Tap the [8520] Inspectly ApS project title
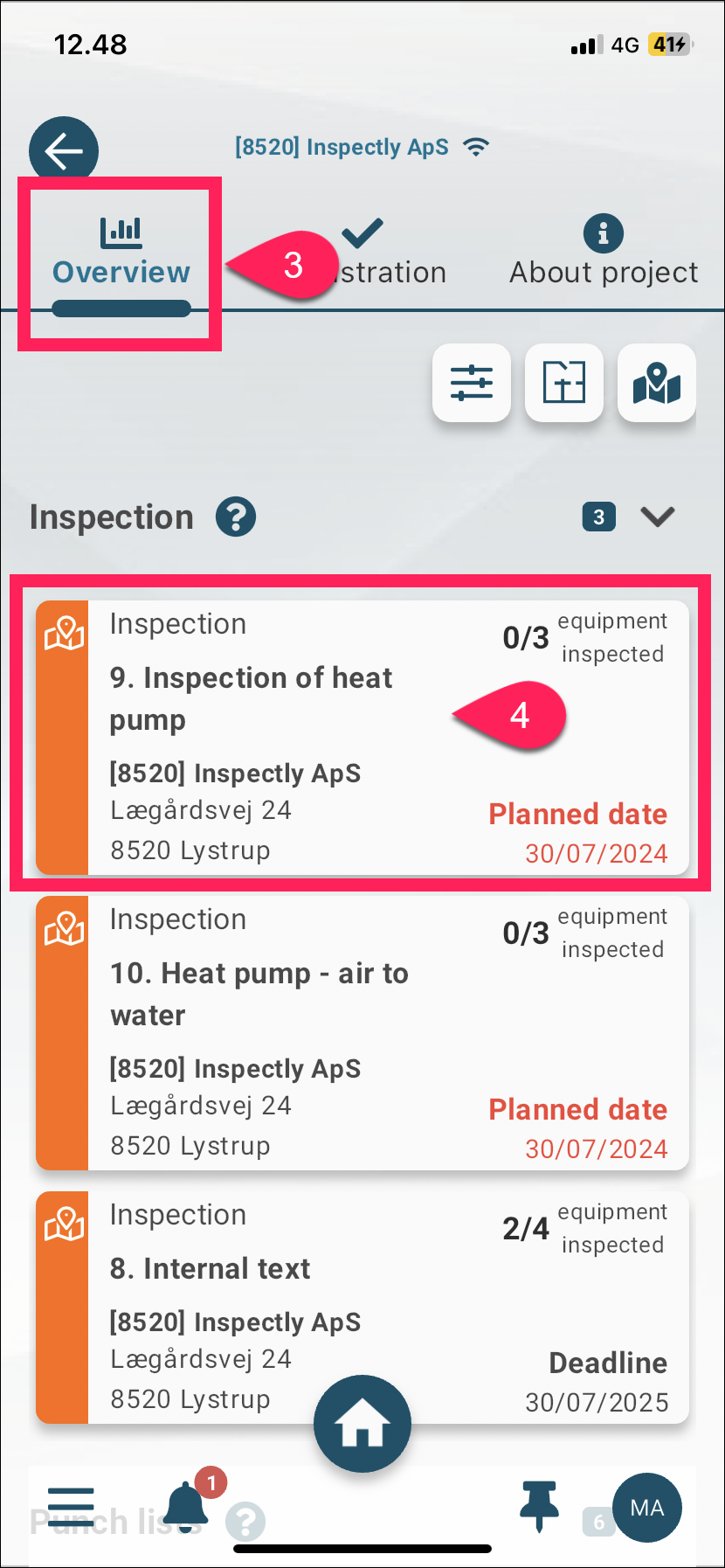This screenshot has width=725, height=1568. tap(342, 147)
